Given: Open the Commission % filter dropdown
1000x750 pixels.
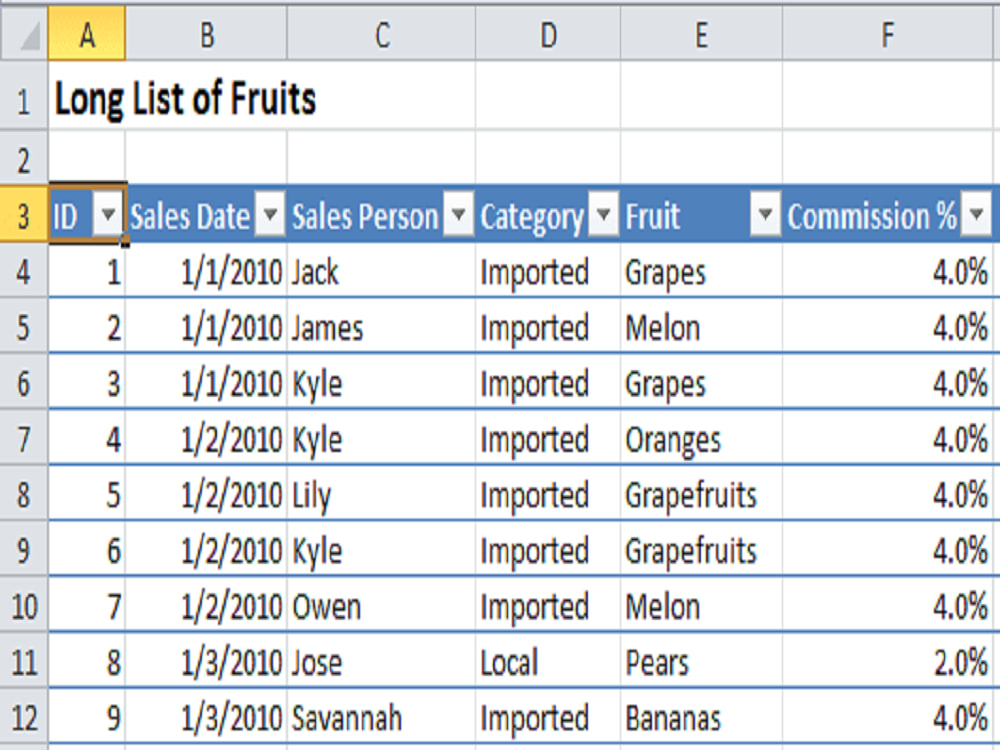Looking at the screenshot, I should coord(975,216).
